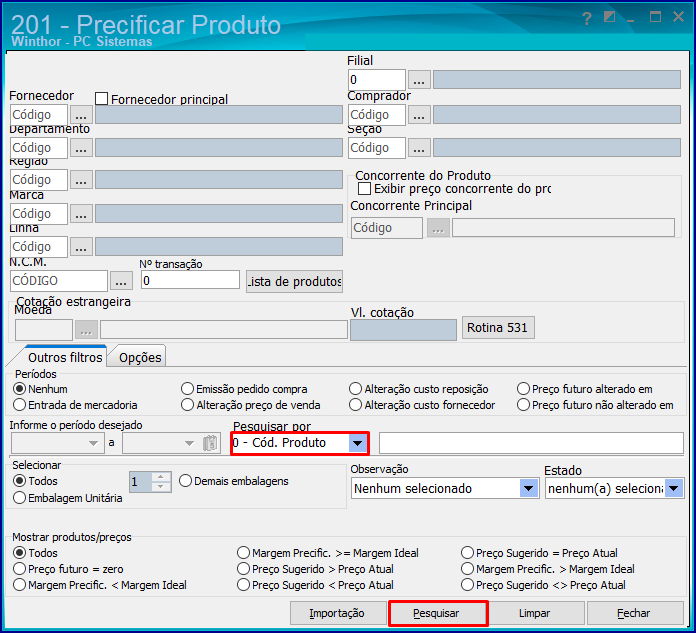Viewport: 696px width, 633px height.
Task: Open the Moeda lookup ellipsis button
Action: 86,330
